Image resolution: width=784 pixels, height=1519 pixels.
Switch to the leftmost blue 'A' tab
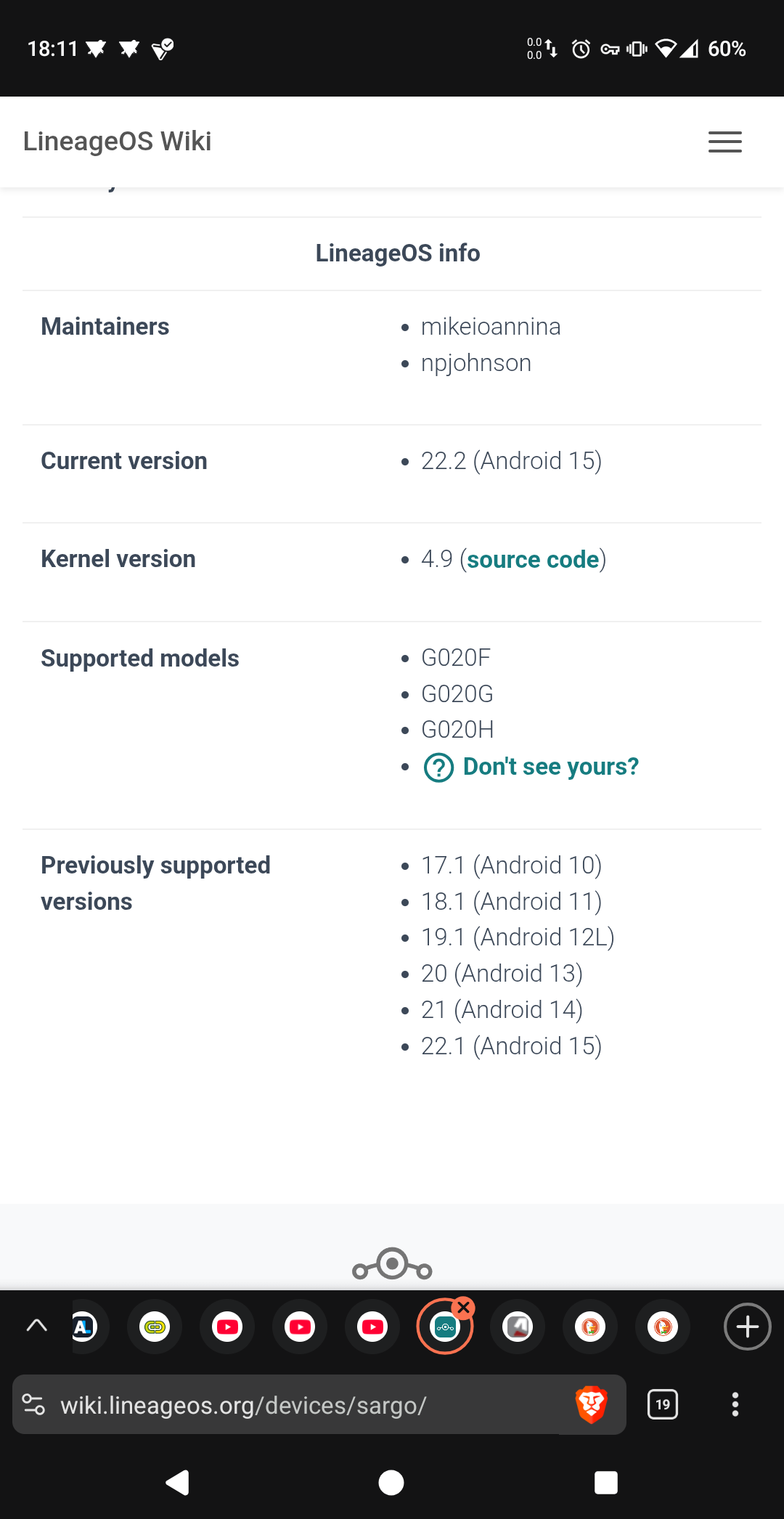click(x=85, y=1327)
